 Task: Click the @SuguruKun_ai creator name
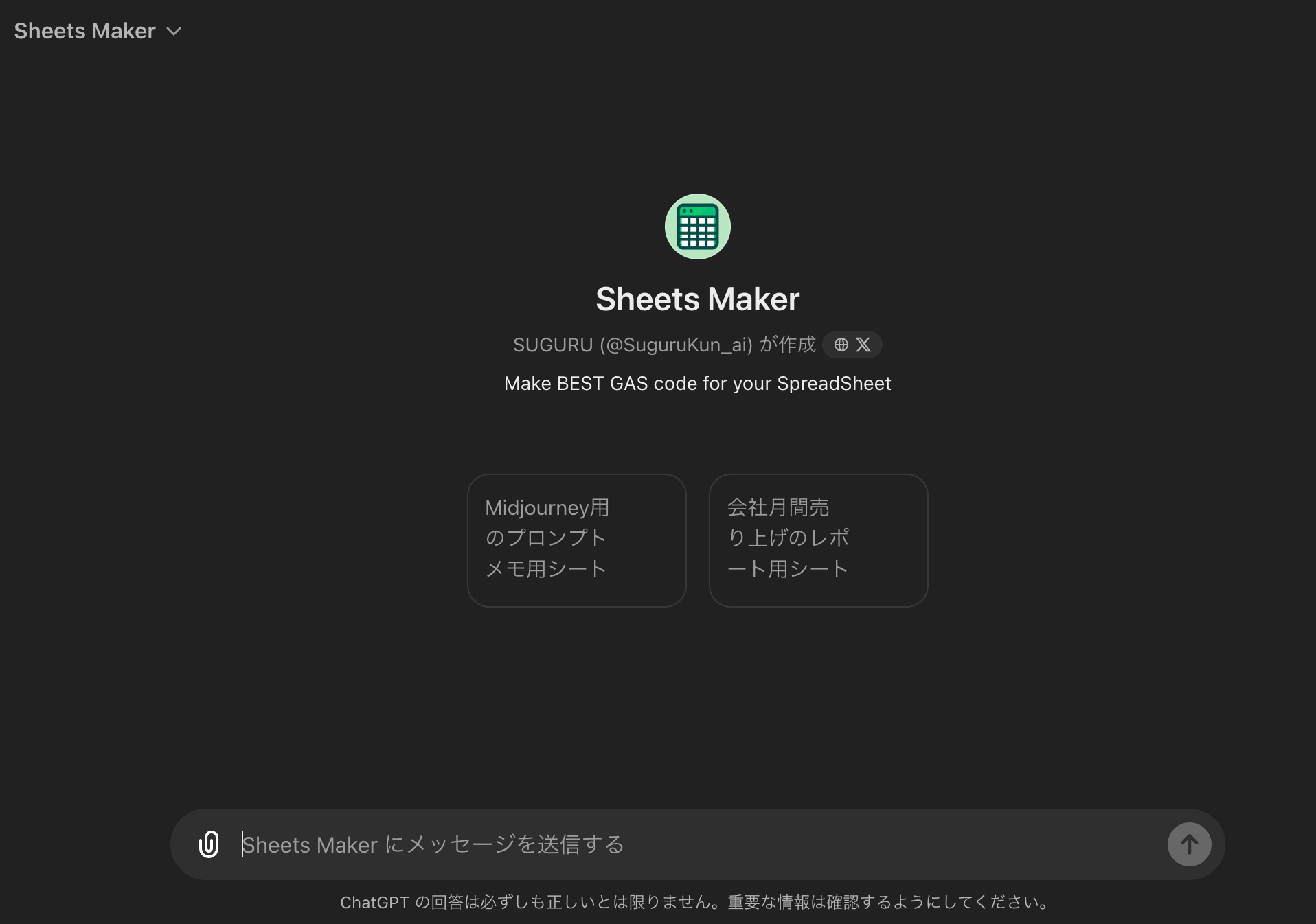click(676, 345)
